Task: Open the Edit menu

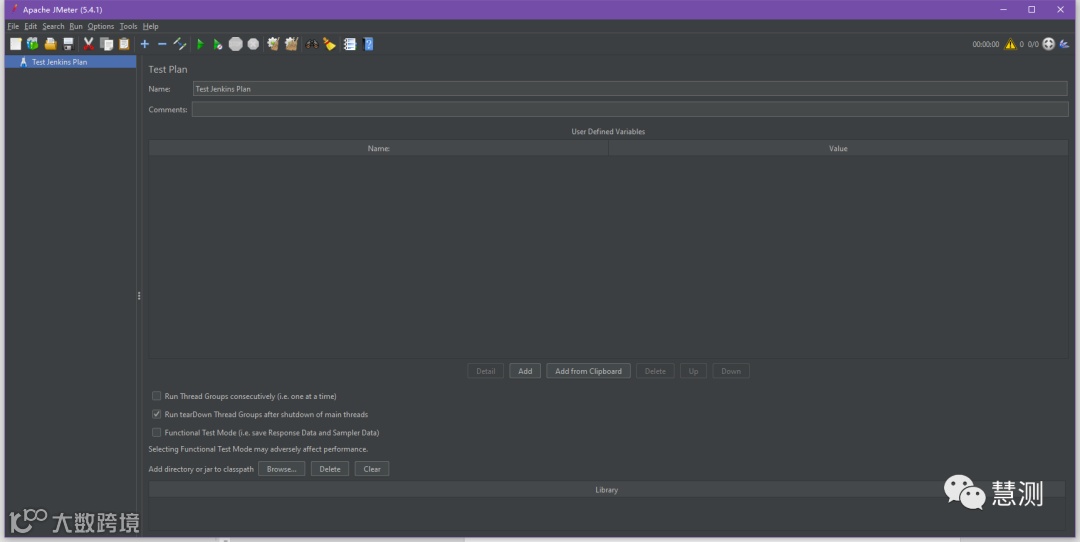Action: tap(30, 26)
